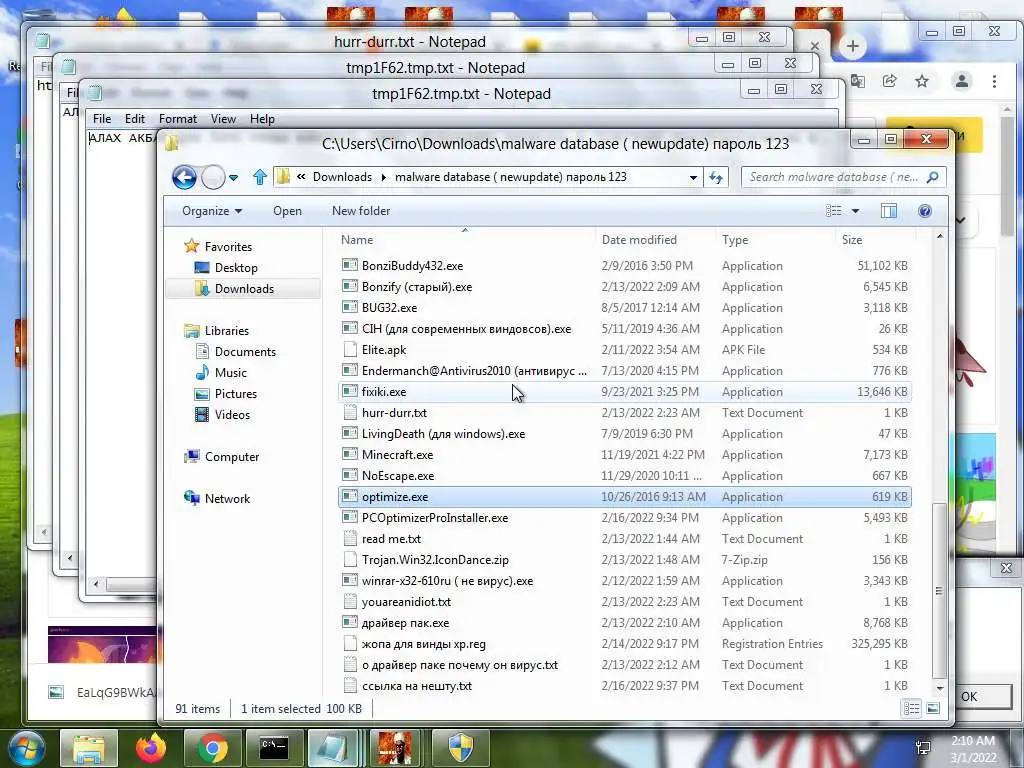Create a New folder
The width and height of the screenshot is (1024, 768).
360,211
